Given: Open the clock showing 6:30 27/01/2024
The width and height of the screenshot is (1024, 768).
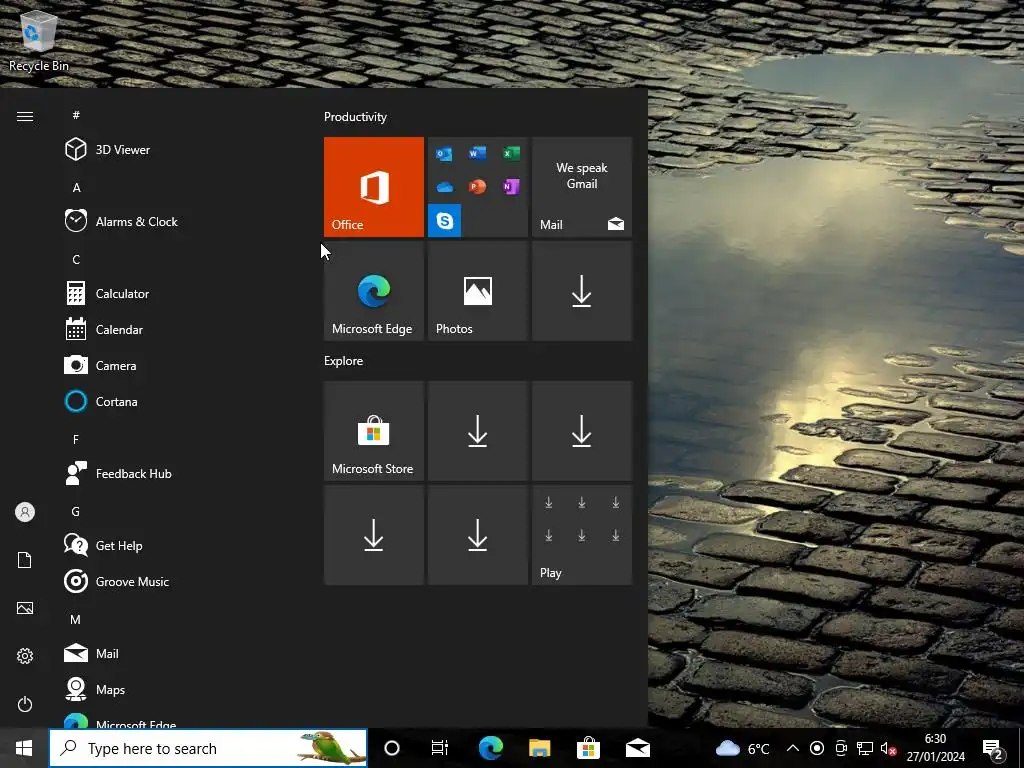Looking at the screenshot, I should point(935,748).
